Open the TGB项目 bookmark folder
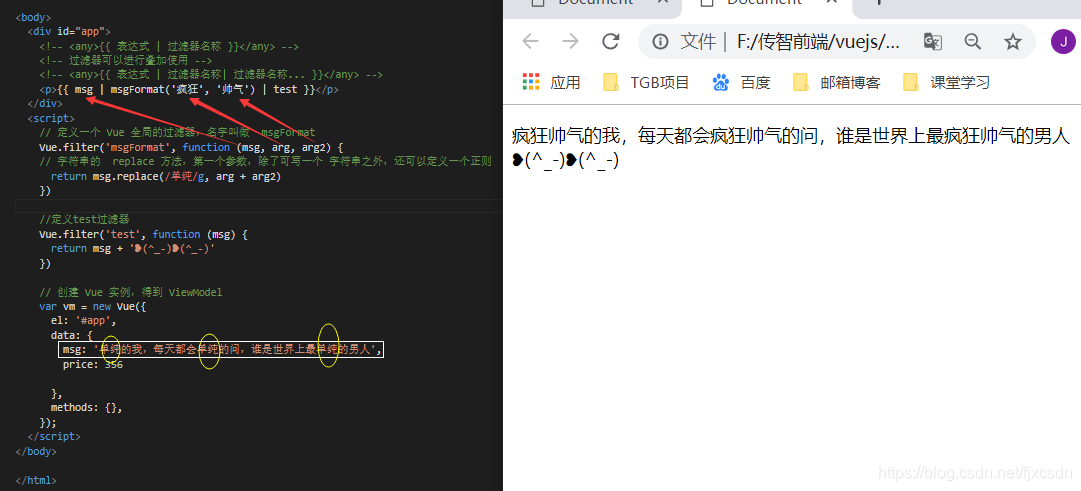The image size is (1081, 491). pos(646,83)
